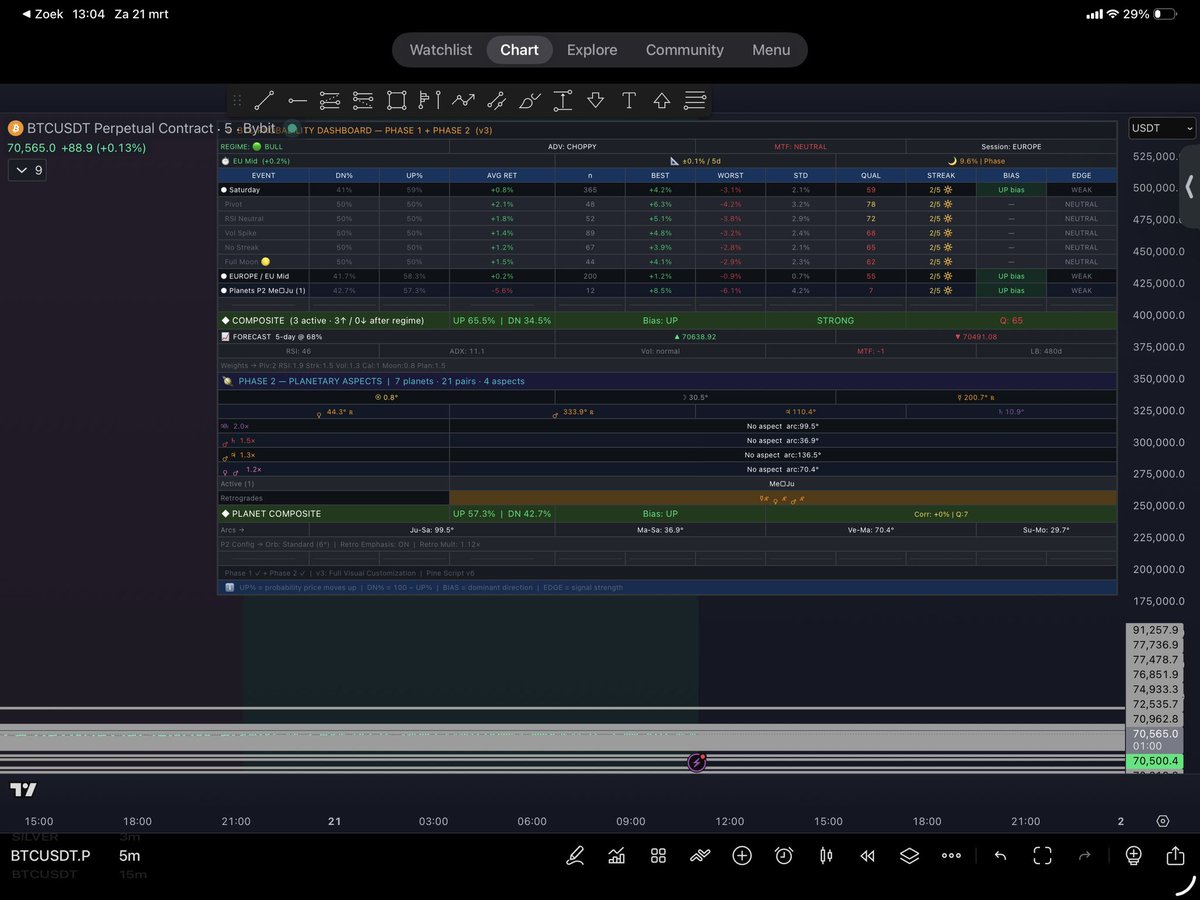The height and width of the screenshot is (900, 1200).
Task: Share chart with the share icon
Action: pyautogui.click(x=1175, y=855)
